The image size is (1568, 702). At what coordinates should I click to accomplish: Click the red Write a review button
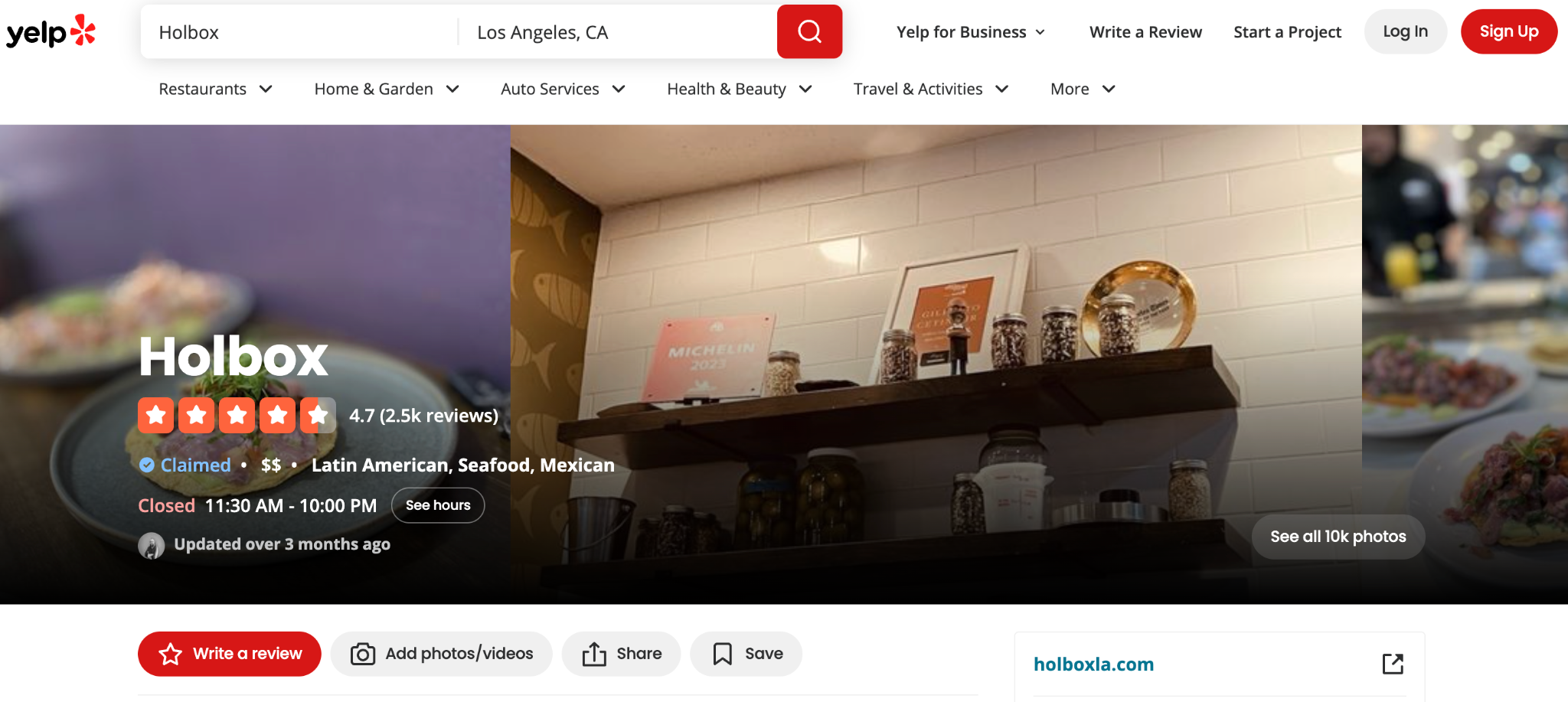click(229, 654)
